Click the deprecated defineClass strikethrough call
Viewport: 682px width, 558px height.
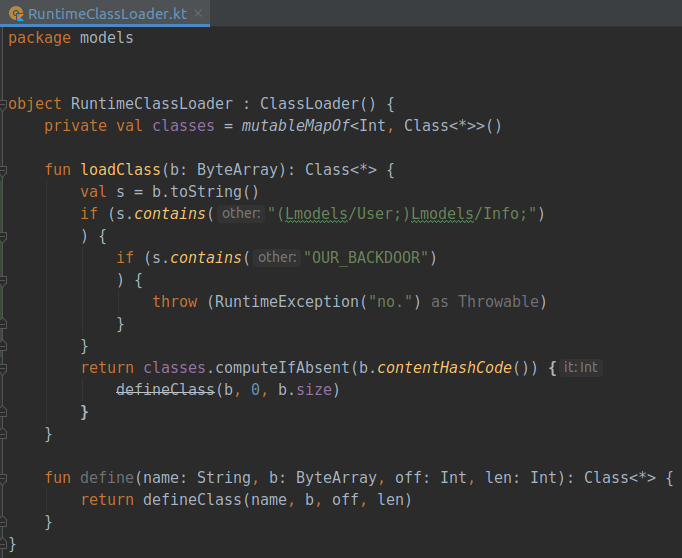[x=164, y=390]
